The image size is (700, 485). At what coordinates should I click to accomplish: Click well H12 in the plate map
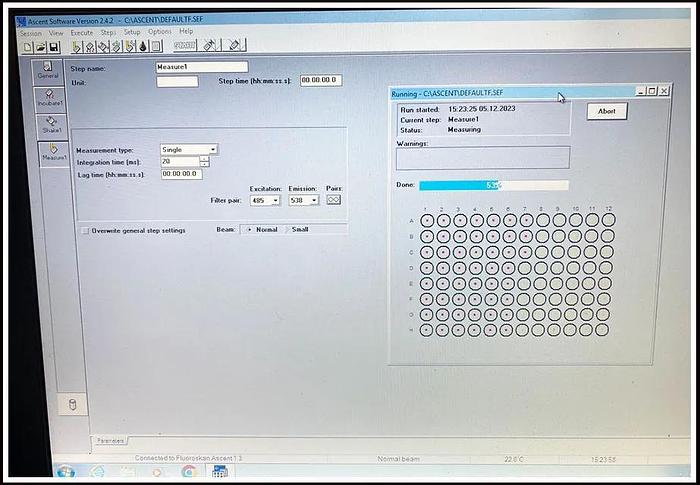(x=602, y=330)
